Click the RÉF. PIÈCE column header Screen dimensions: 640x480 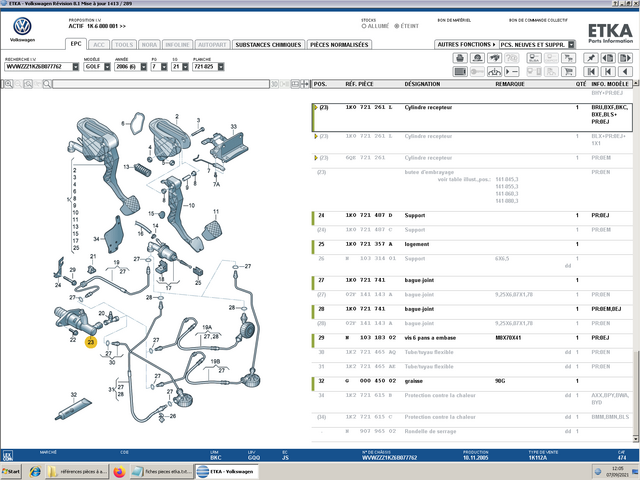point(359,84)
